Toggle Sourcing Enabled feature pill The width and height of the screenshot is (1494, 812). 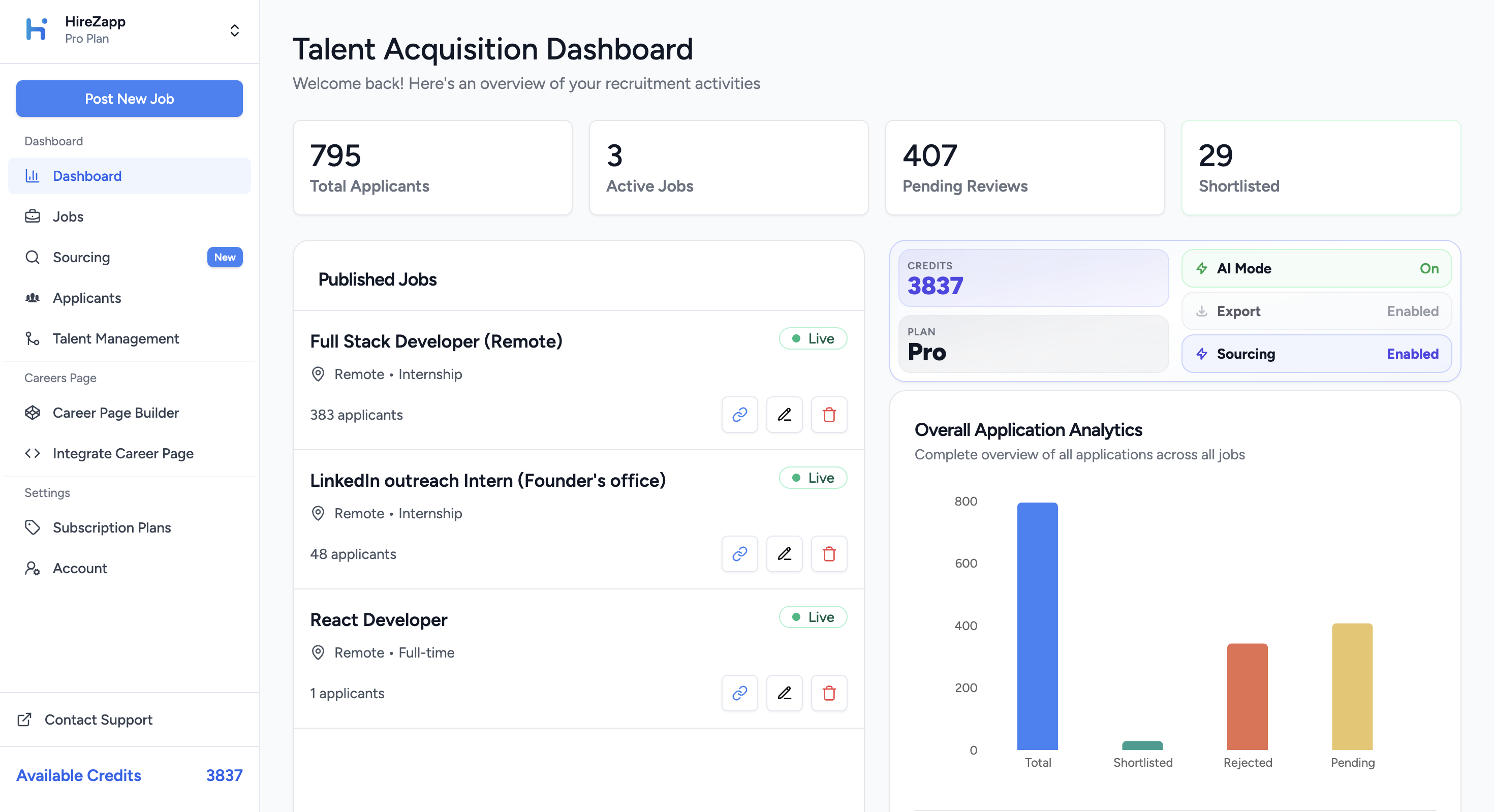(1316, 354)
